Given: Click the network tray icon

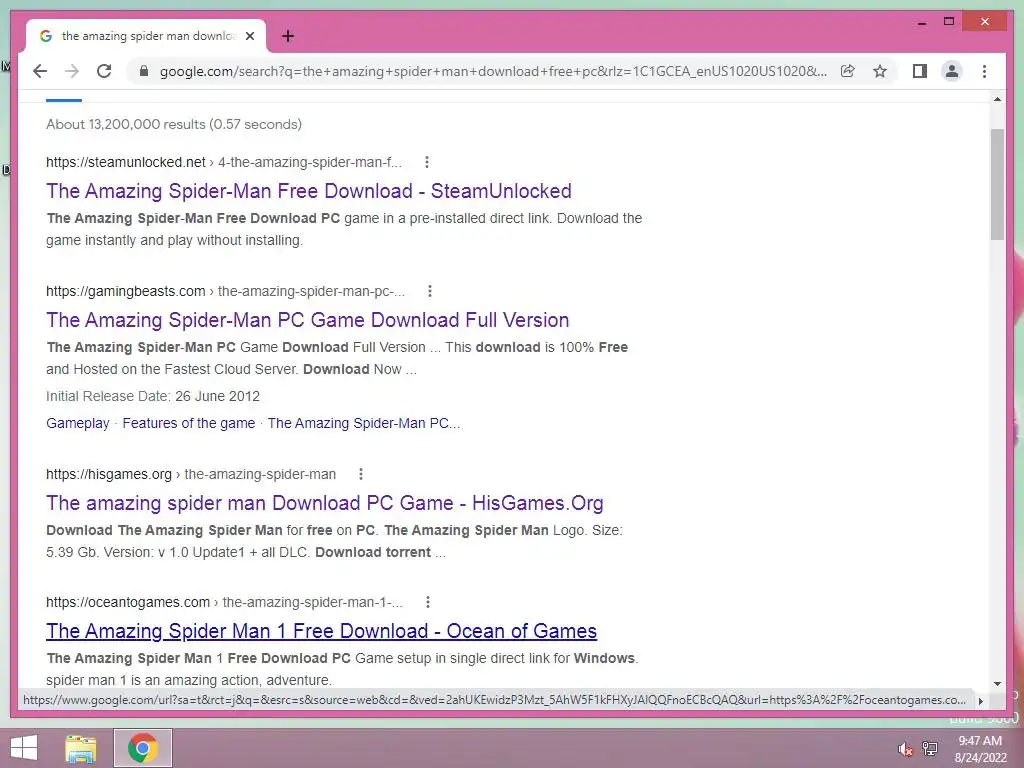Looking at the screenshot, I should pyautogui.click(x=930, y=748).
